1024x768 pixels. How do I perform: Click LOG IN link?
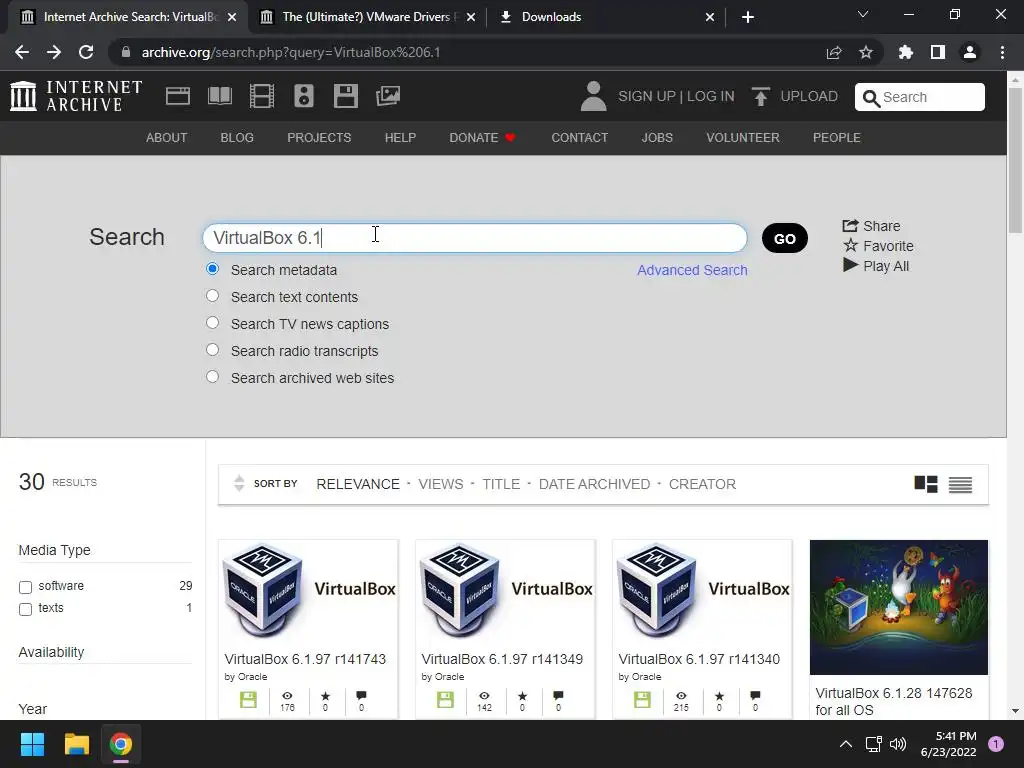pyautogui.click(x=711, y=97)
